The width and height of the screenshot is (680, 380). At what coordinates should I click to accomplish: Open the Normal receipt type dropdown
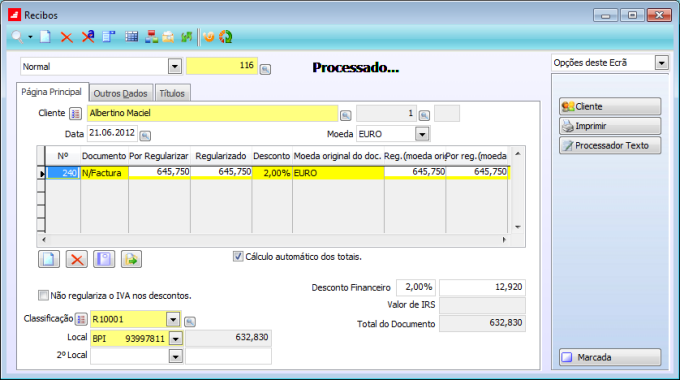click(175, 67)
